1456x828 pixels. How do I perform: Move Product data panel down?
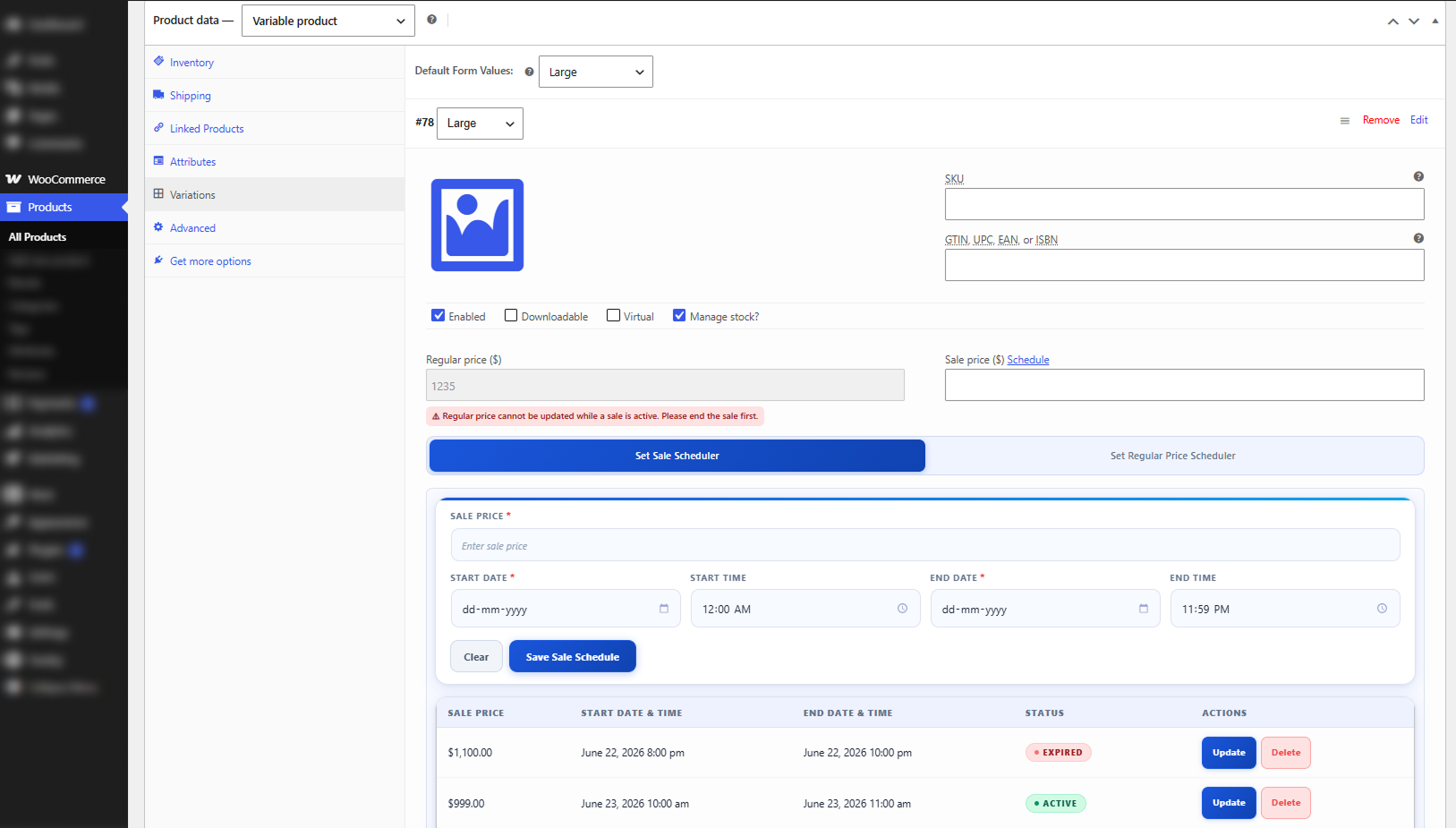coord(1414,21)
